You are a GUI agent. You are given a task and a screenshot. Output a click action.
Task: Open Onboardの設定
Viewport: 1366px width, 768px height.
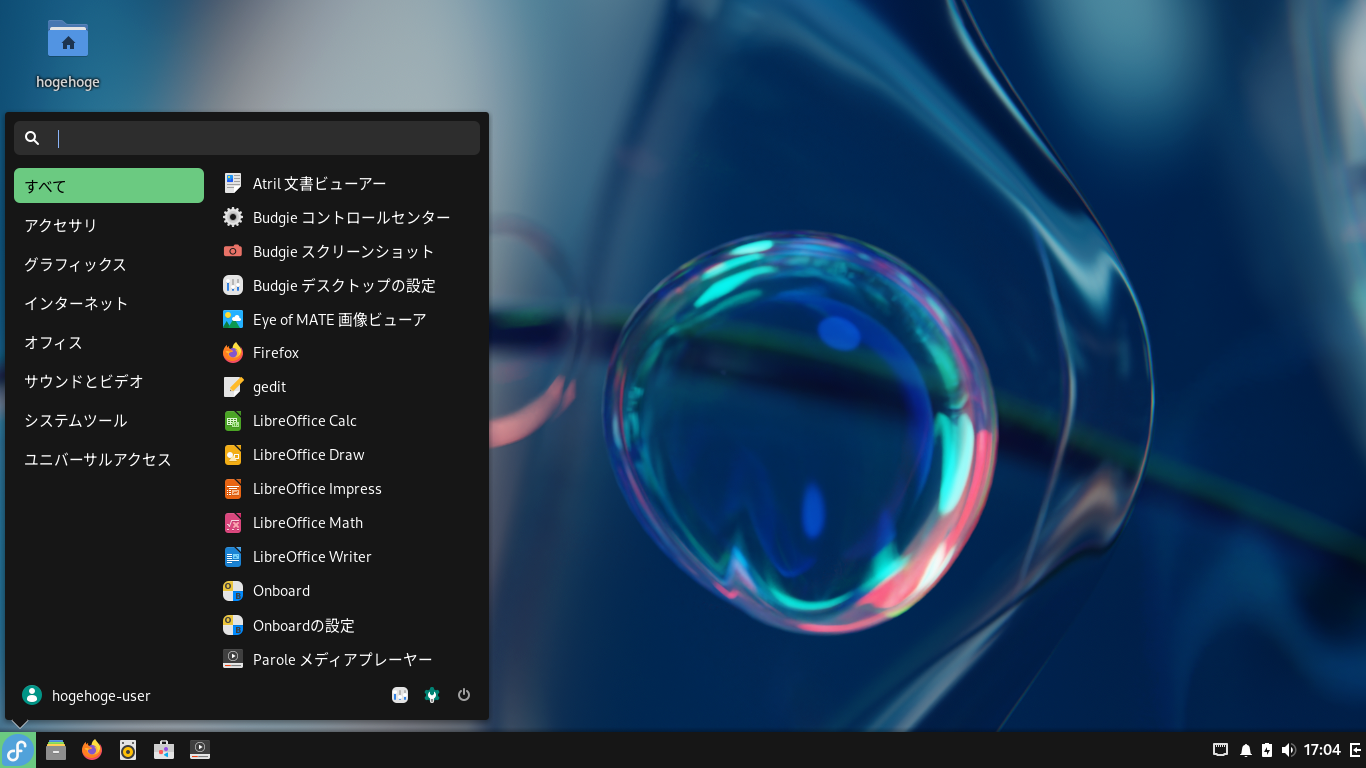pos(347,625)
